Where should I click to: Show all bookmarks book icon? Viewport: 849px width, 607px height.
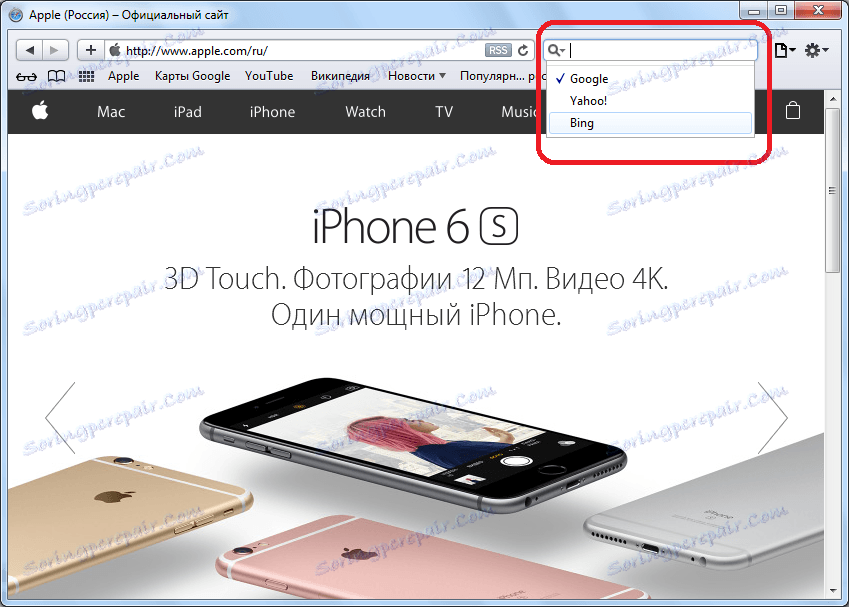(x=57, y=76)
